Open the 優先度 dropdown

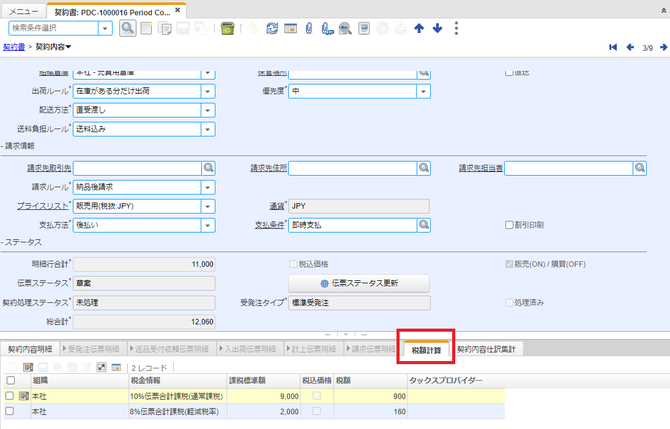point(423,91)
